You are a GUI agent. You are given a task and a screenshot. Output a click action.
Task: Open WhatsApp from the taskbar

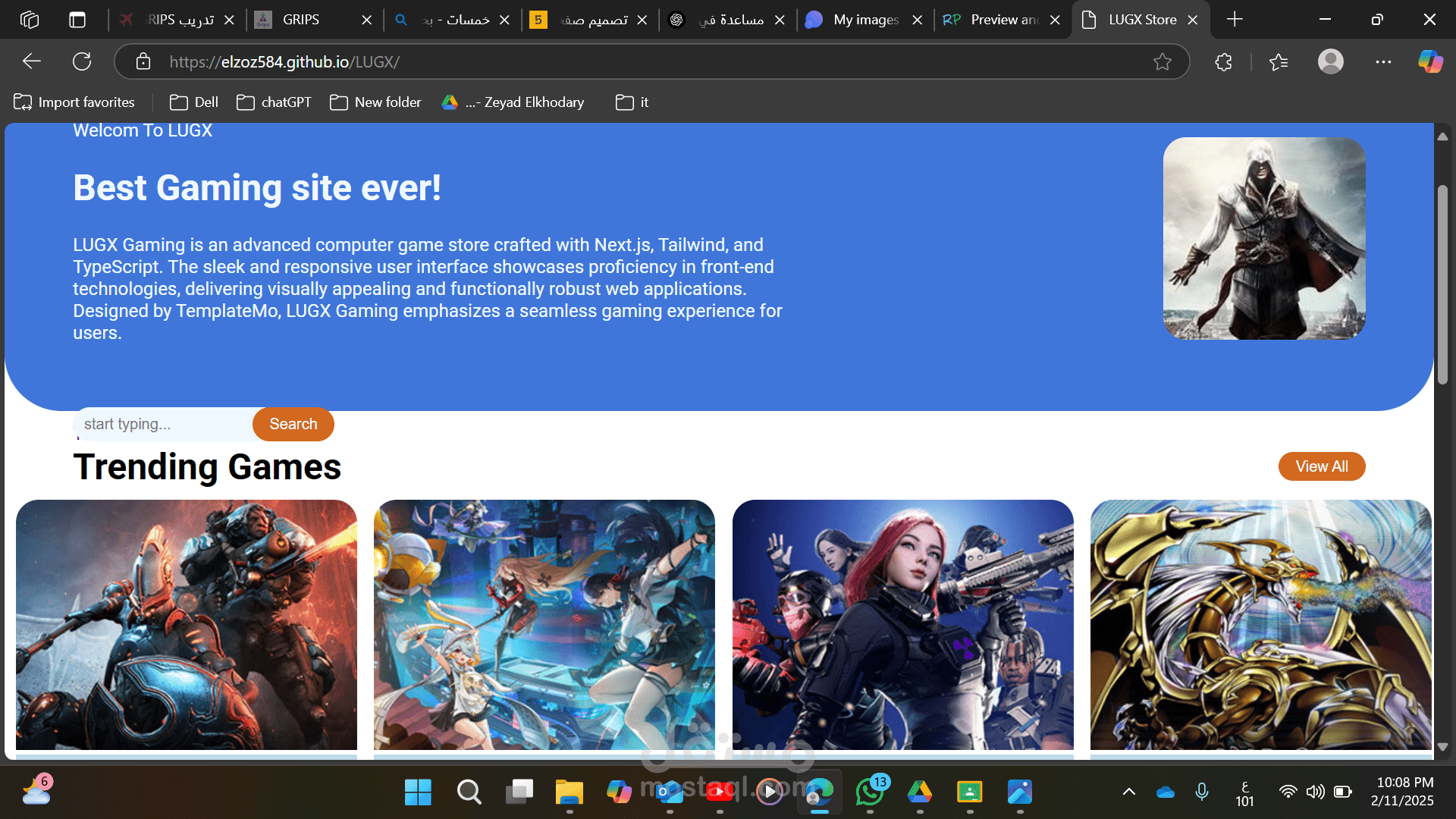pos(870,792)
